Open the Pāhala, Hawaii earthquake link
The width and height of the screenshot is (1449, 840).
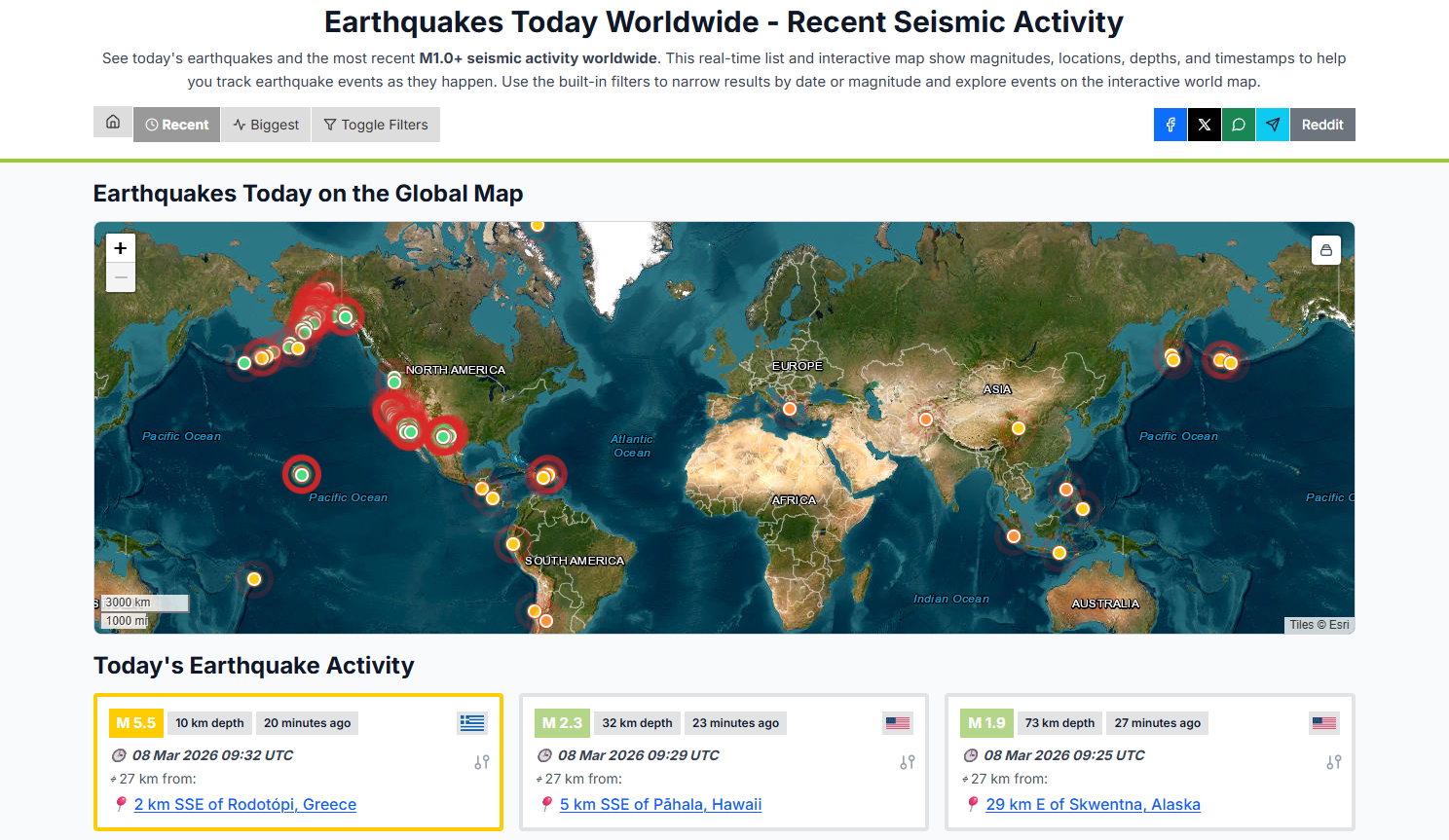pyautogui.click(x=660, y=804)
